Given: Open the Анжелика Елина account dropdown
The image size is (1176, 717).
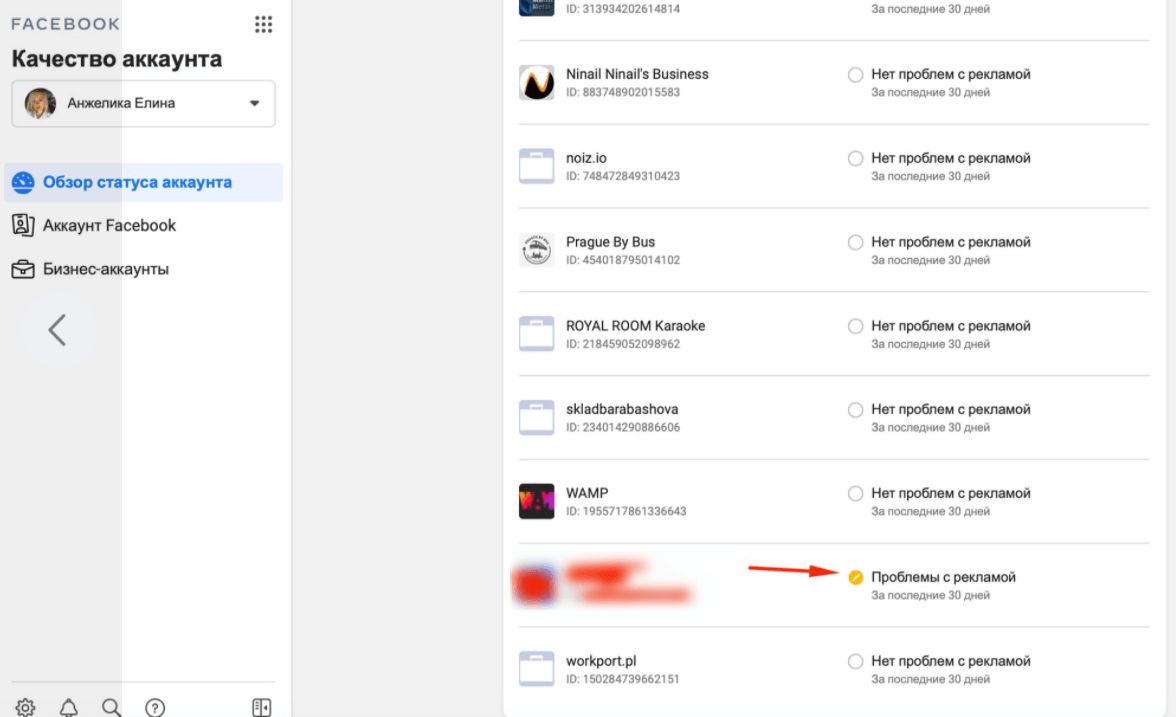Looking at the screenshot, I should click(143, 104).
